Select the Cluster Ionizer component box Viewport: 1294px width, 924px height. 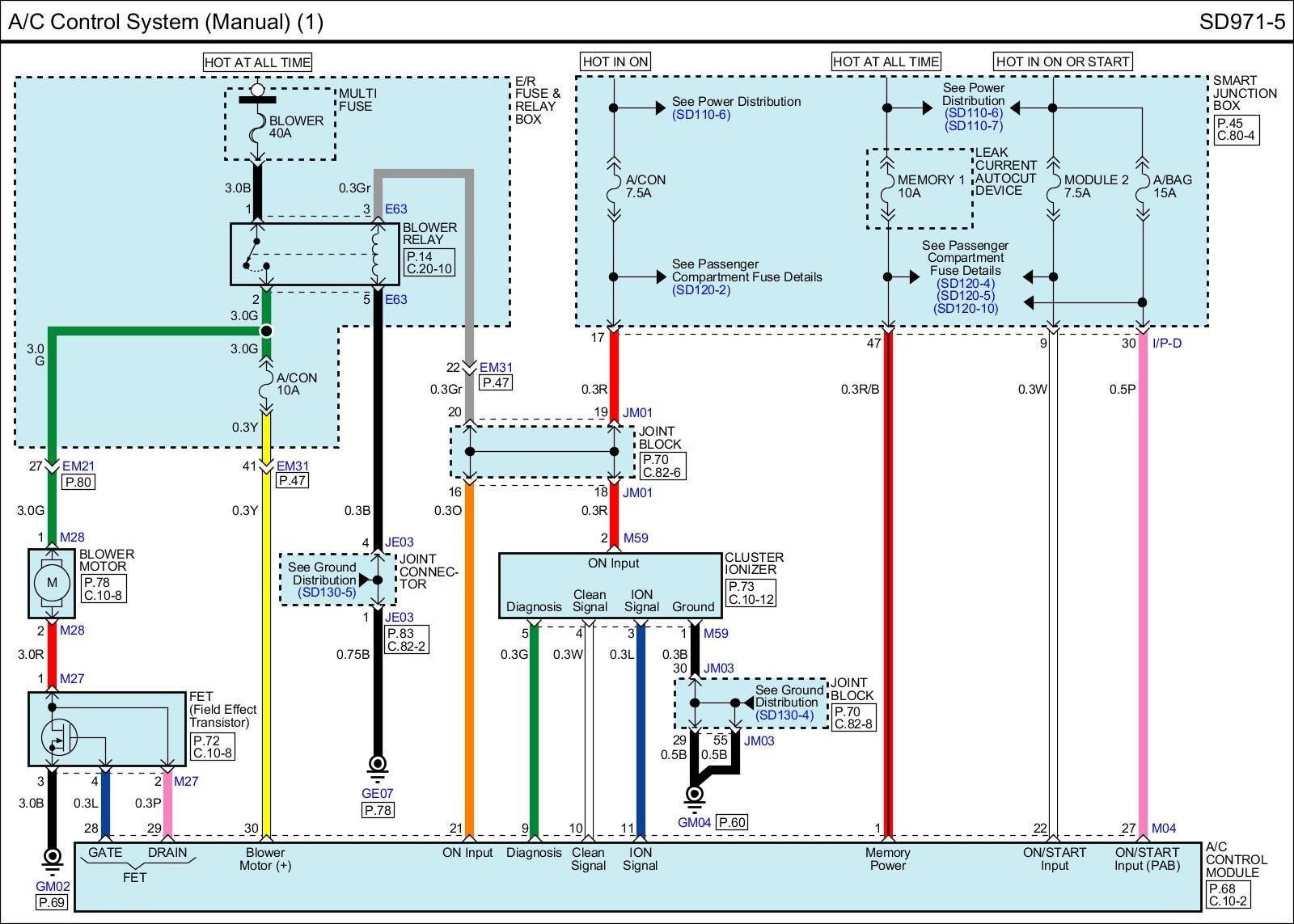coord(610,585)
